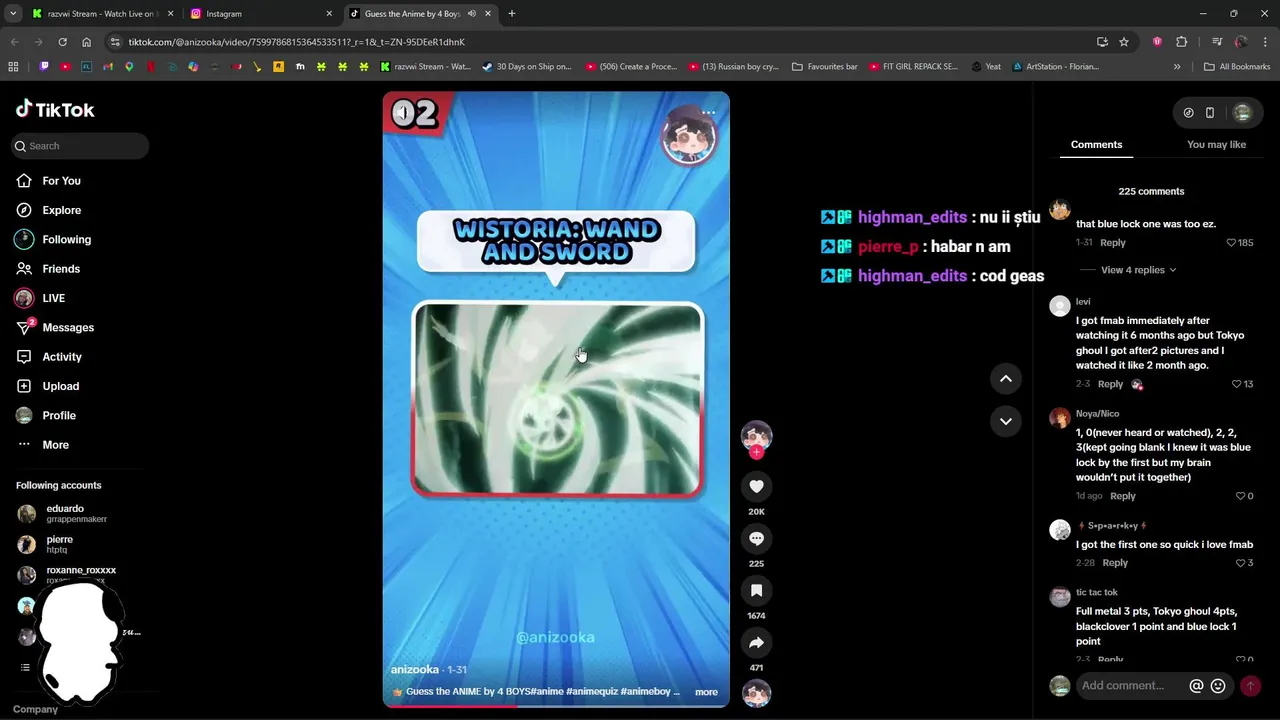Expand hidden bookmarks chevron
Image resolution: width=1280 pixels, height=720 pixels.
pos(1177,67)
